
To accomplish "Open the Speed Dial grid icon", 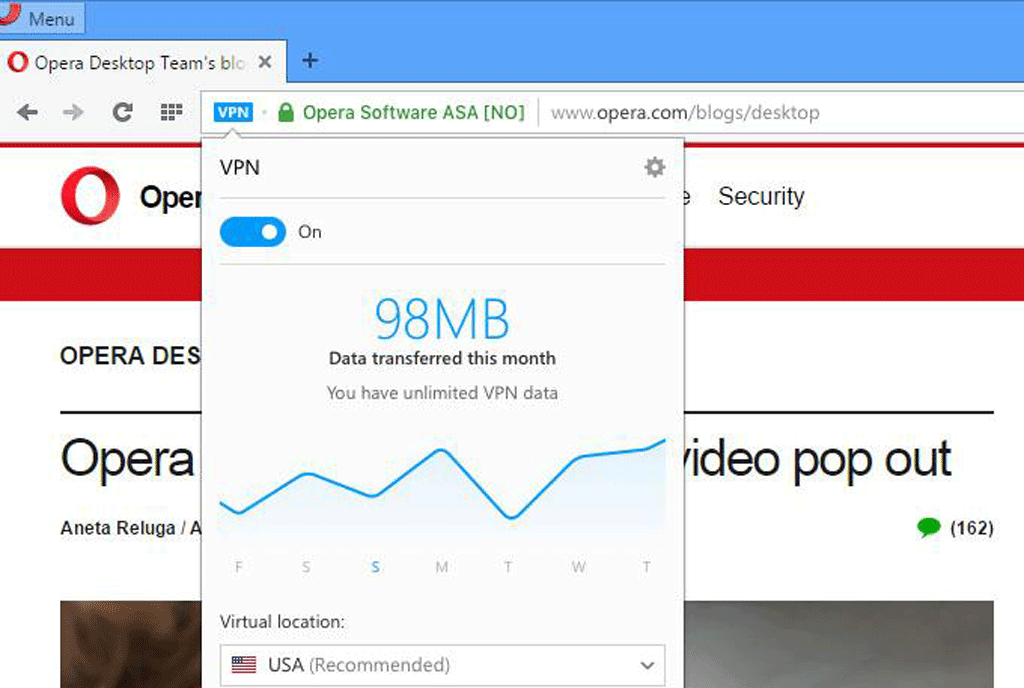I will click(x=171, y=112).
